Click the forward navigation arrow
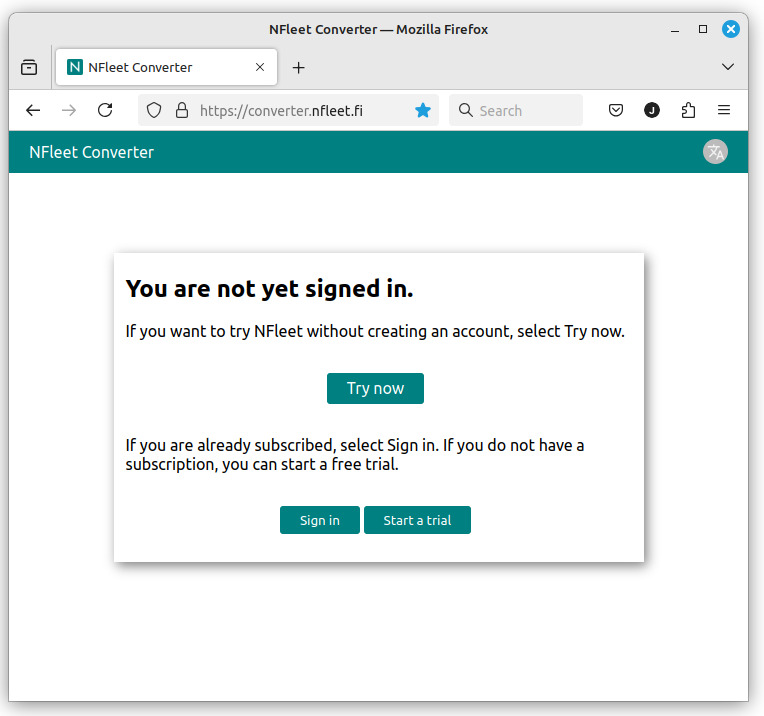 [69, 110]
